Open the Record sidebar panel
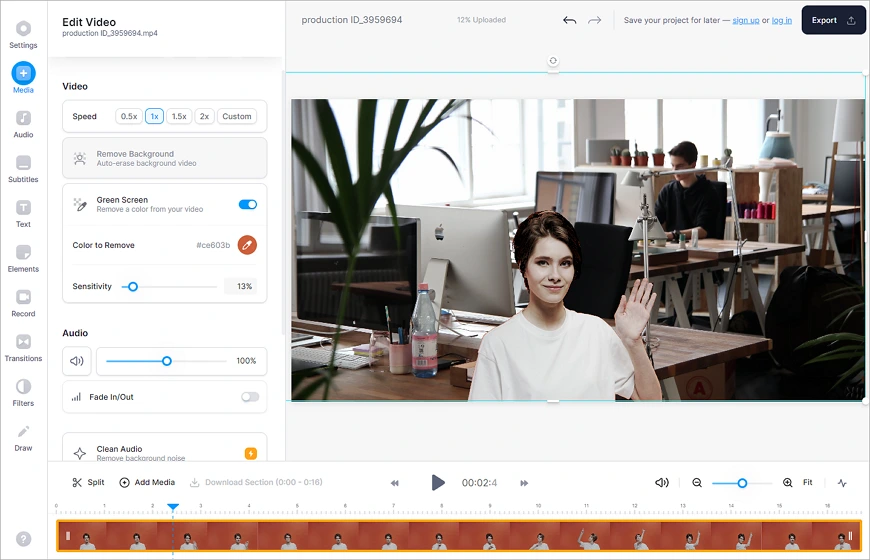 (x=23, y=303)
